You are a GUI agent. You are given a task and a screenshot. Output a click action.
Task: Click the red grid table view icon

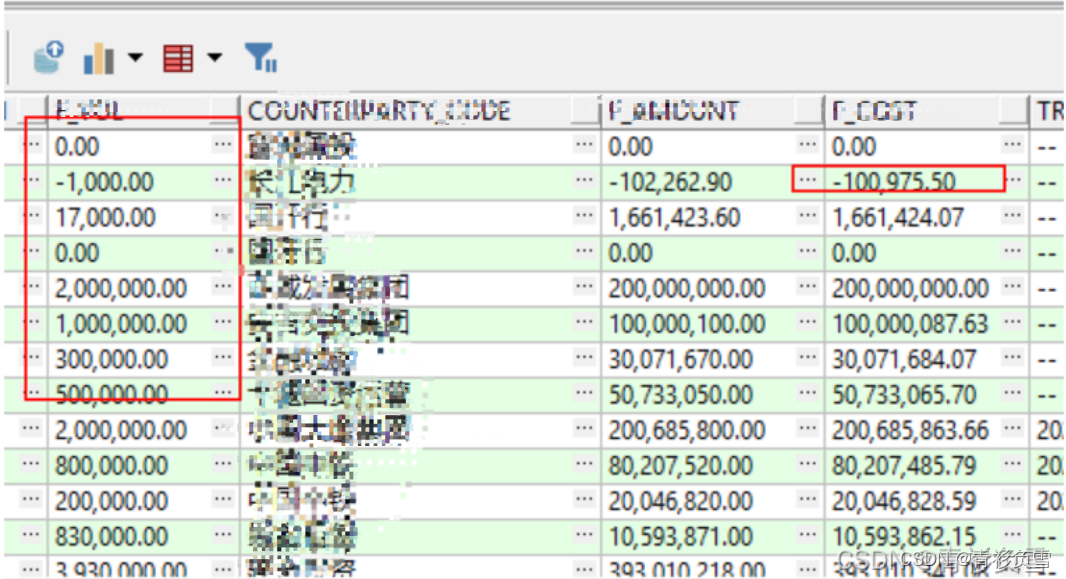pyautogui.click(x=178, y=58)
